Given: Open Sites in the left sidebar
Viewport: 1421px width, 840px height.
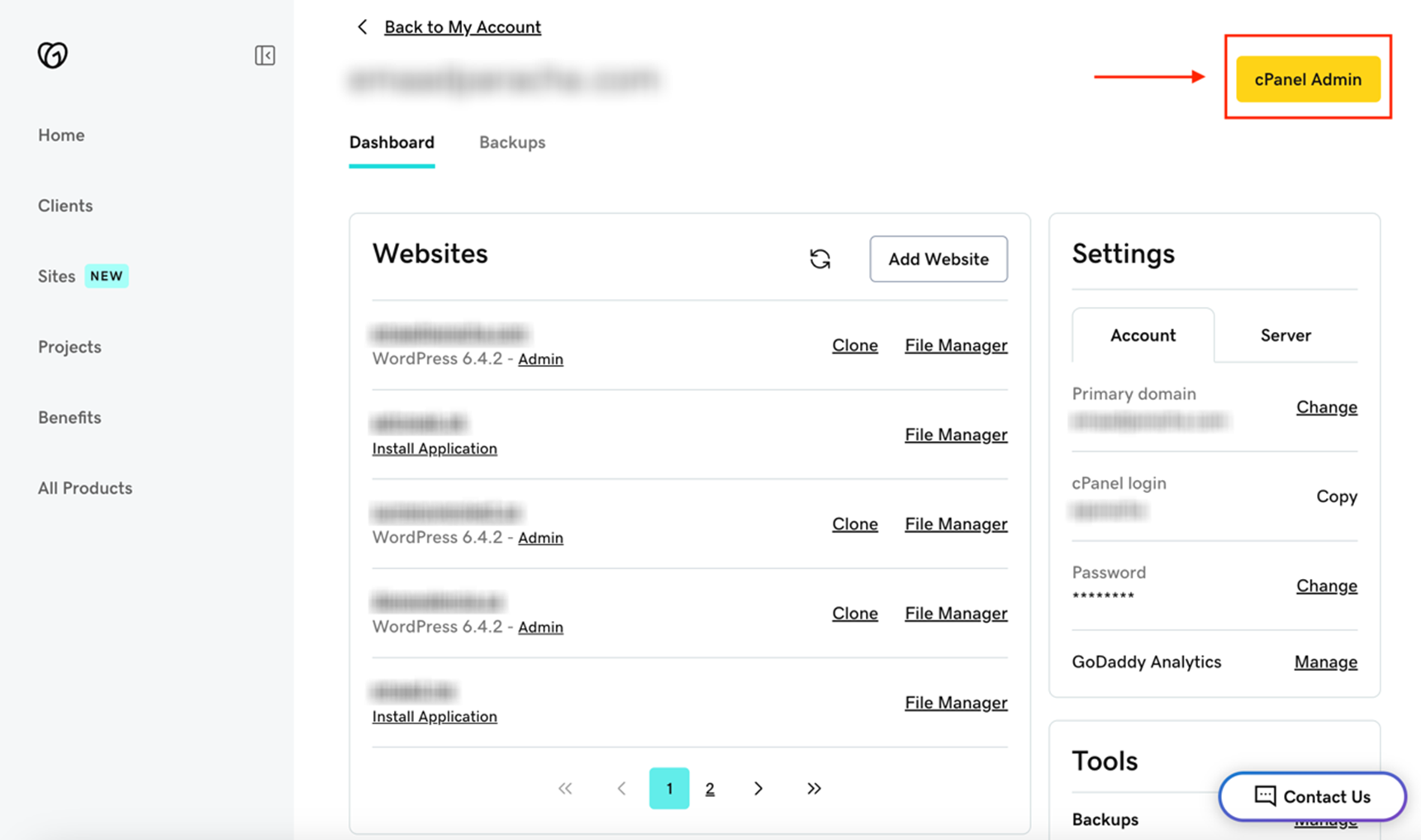Looking at the screenshot, I should coord(57,277).
